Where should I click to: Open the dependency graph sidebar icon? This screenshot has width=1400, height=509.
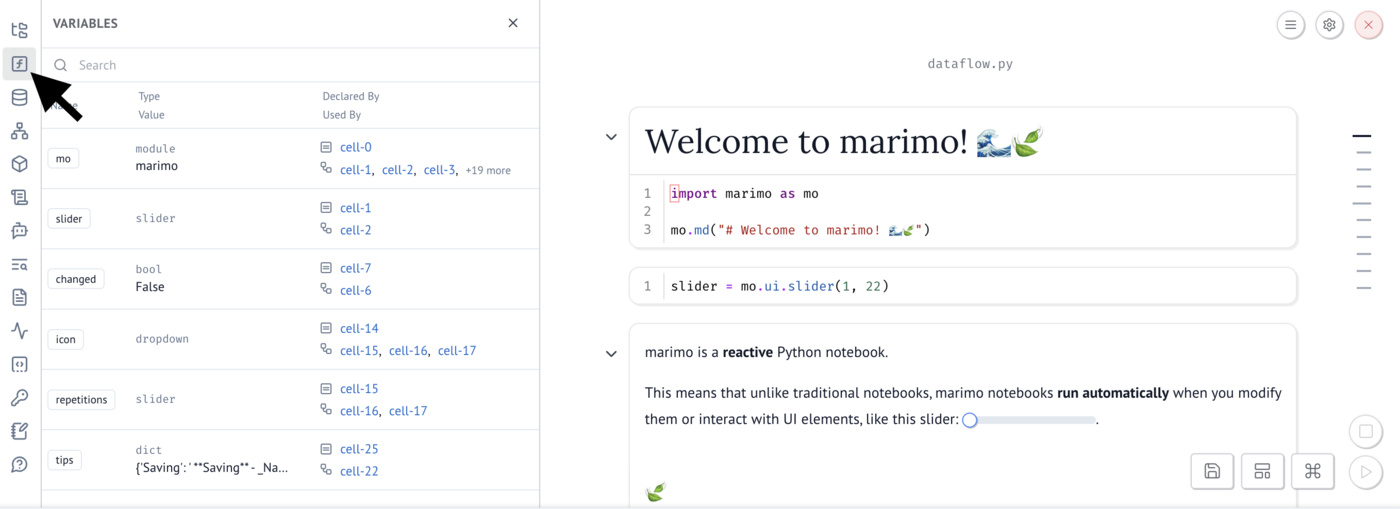(x=19, y=131)
